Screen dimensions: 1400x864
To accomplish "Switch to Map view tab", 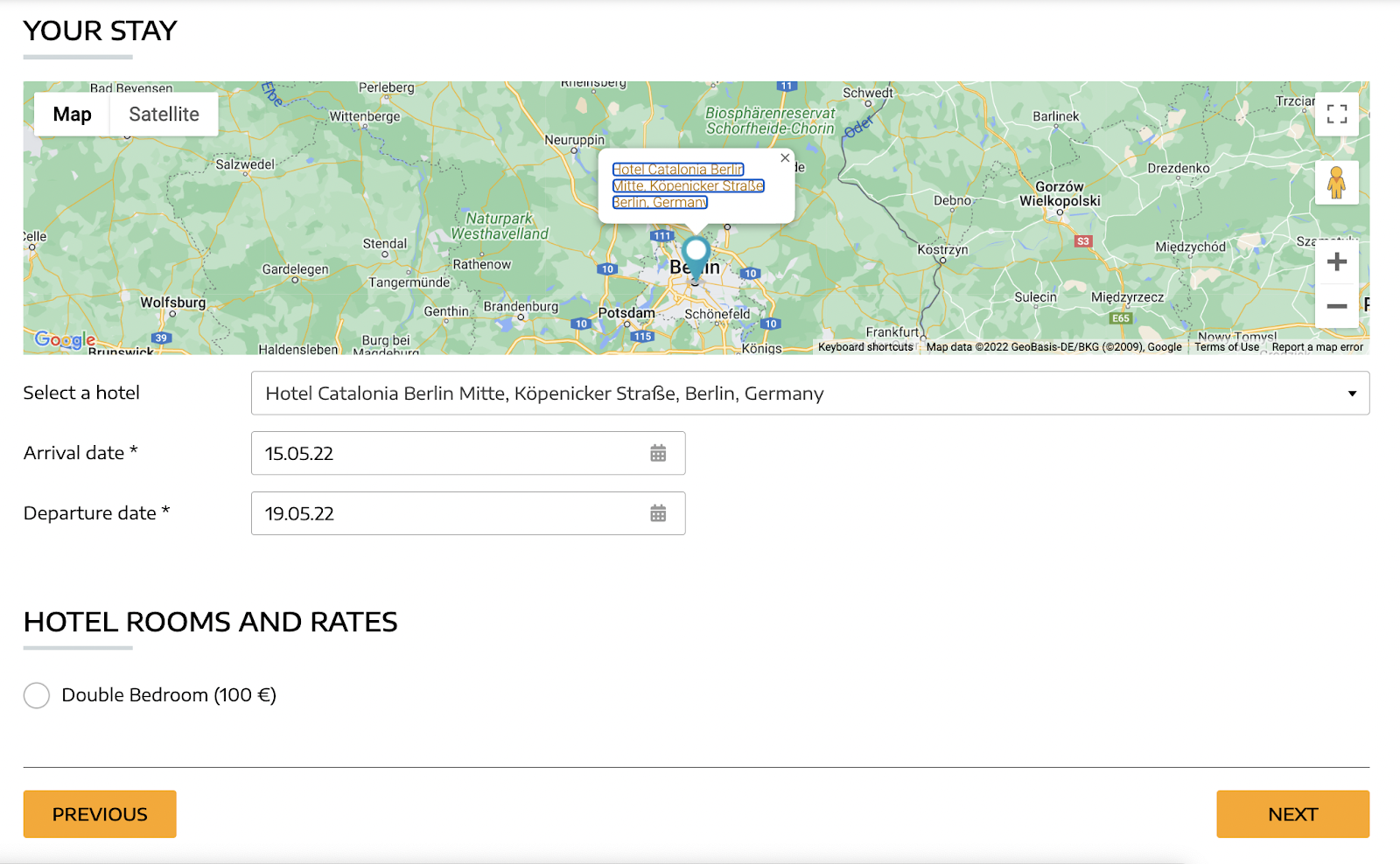I will [72, 115].
